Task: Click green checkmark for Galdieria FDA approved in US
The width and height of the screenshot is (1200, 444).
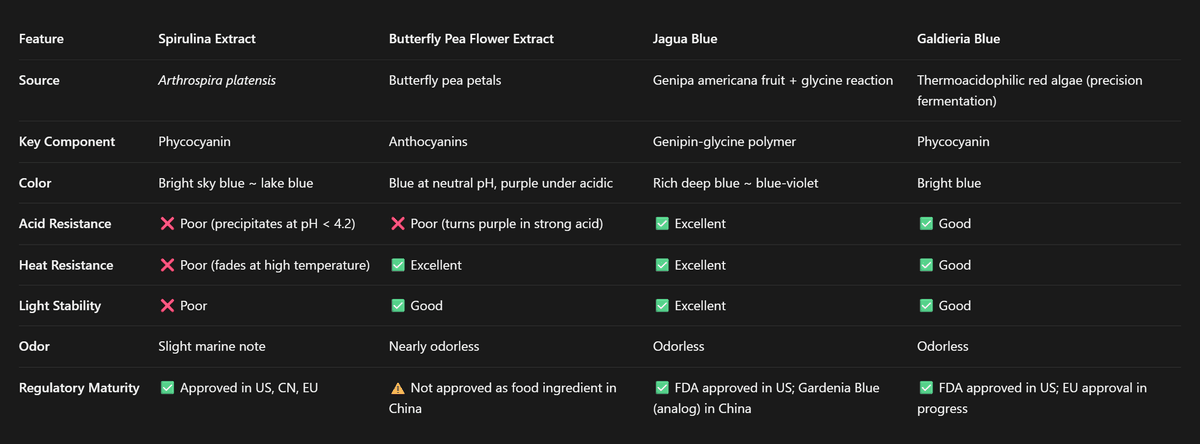Action: (x=925, y=388)
